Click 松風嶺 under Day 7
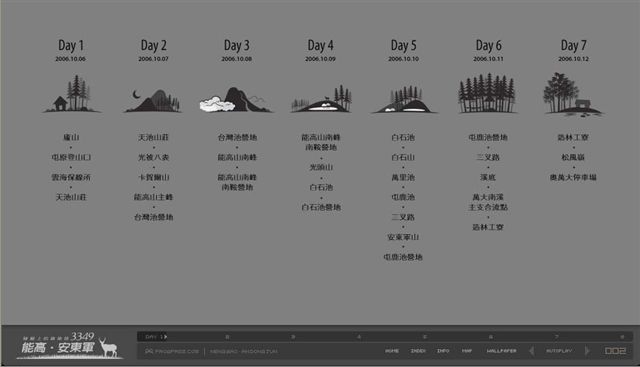Screen dimensions: 640x367 [573, 157]
